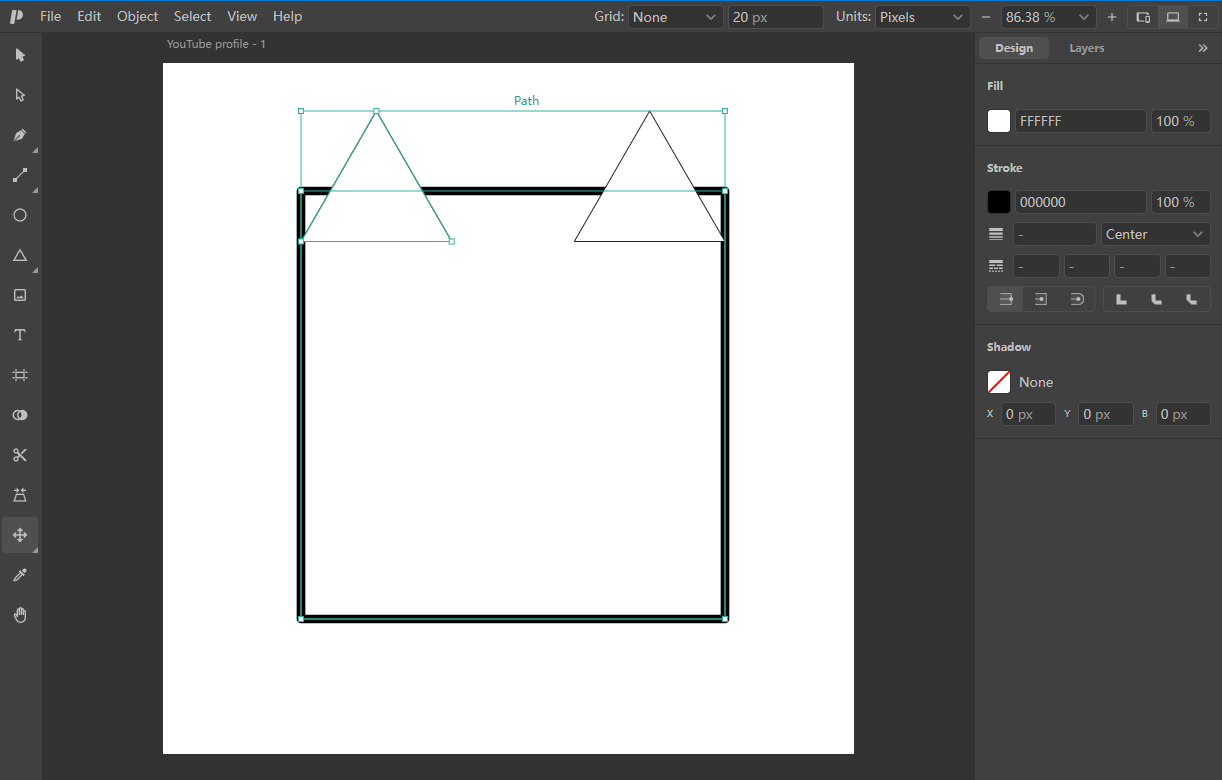Select the Image placement tool
Viewport: 1222px width, 780px height.
[x=20, y=295]
